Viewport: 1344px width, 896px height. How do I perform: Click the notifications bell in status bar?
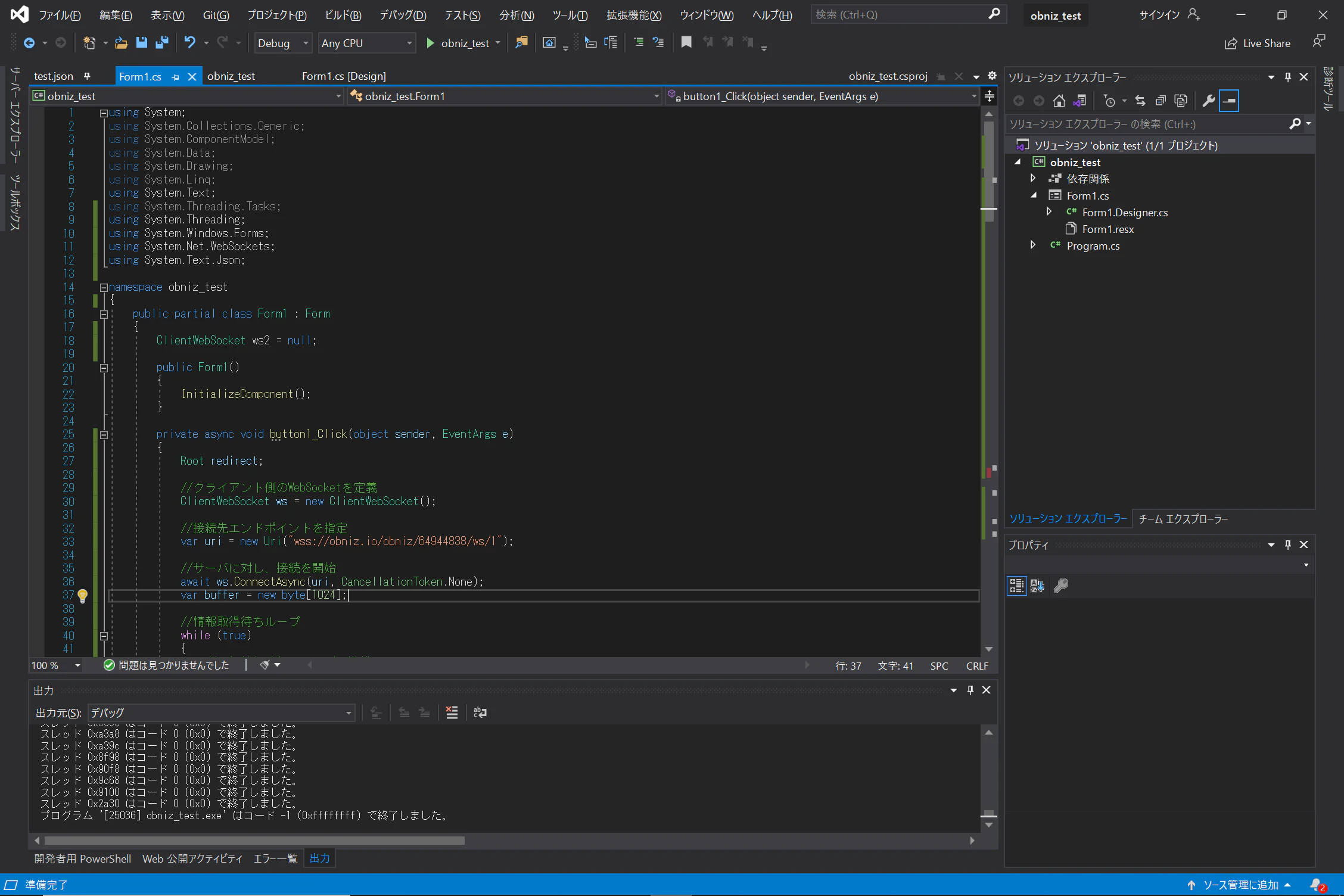pyautogui.click(x=1318, y=885)
